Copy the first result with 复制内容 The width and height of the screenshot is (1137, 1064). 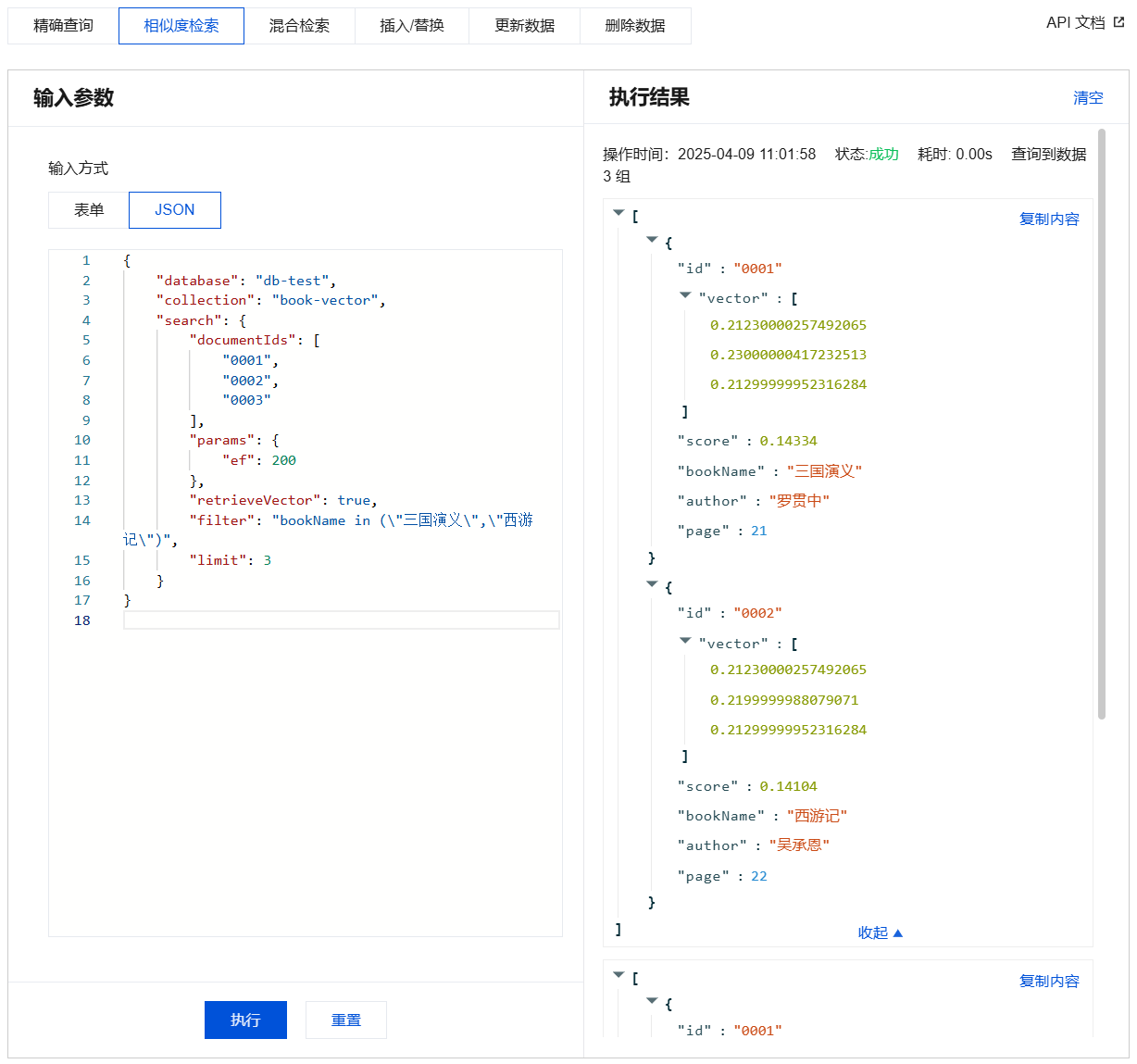pyautogui.click(x=1049, y=219)
